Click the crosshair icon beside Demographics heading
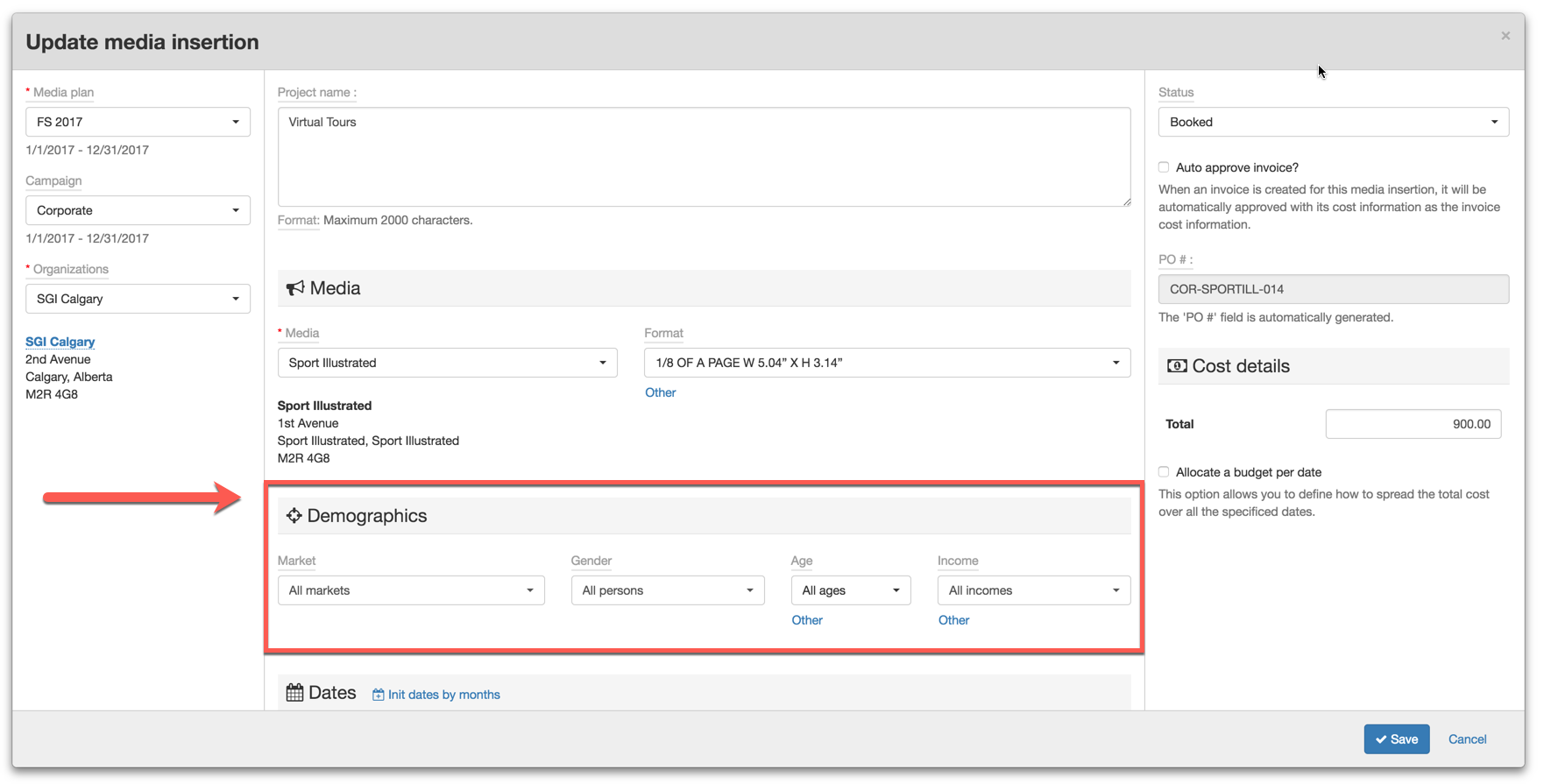The height and width of the screenshot is (784, 1544). (x=294, y=516)
